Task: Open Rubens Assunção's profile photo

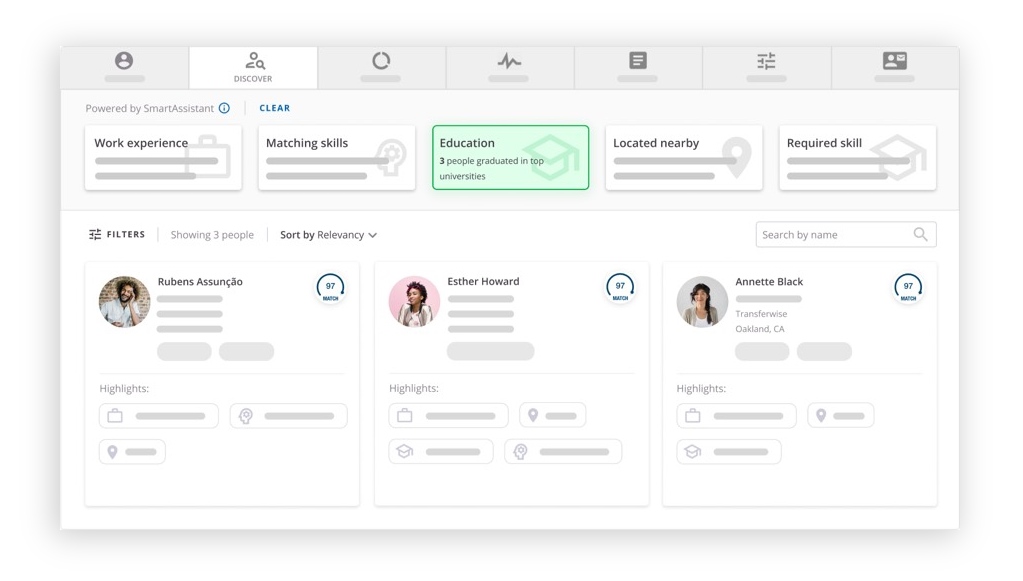Action: tap(125, 301)
